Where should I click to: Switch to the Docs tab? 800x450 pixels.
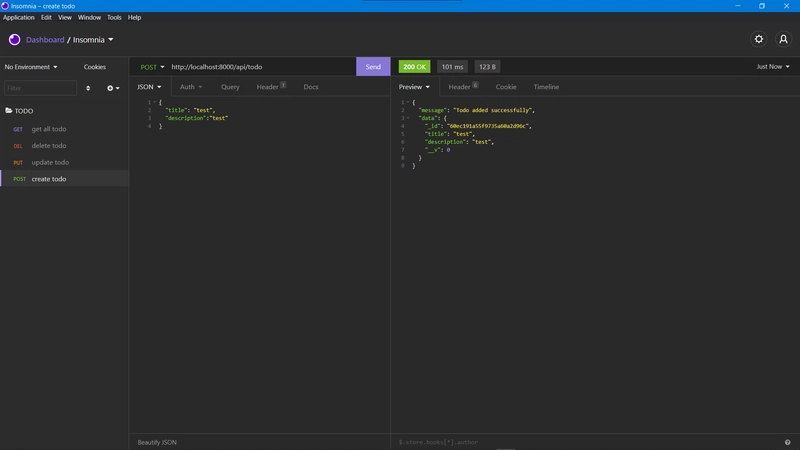click(311, 87)
